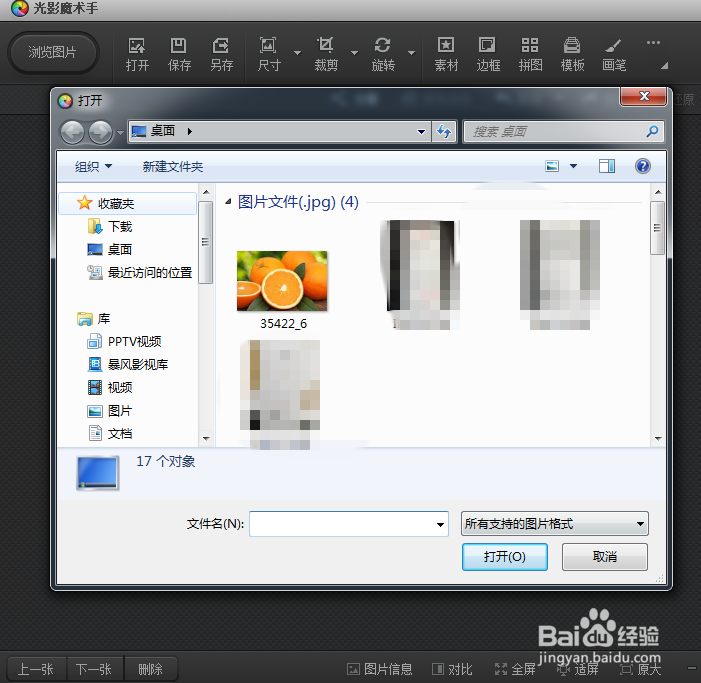Open the recent pages dropdown near nav arrows
Viewport: 701px width, 683px height.
point(120,132)
